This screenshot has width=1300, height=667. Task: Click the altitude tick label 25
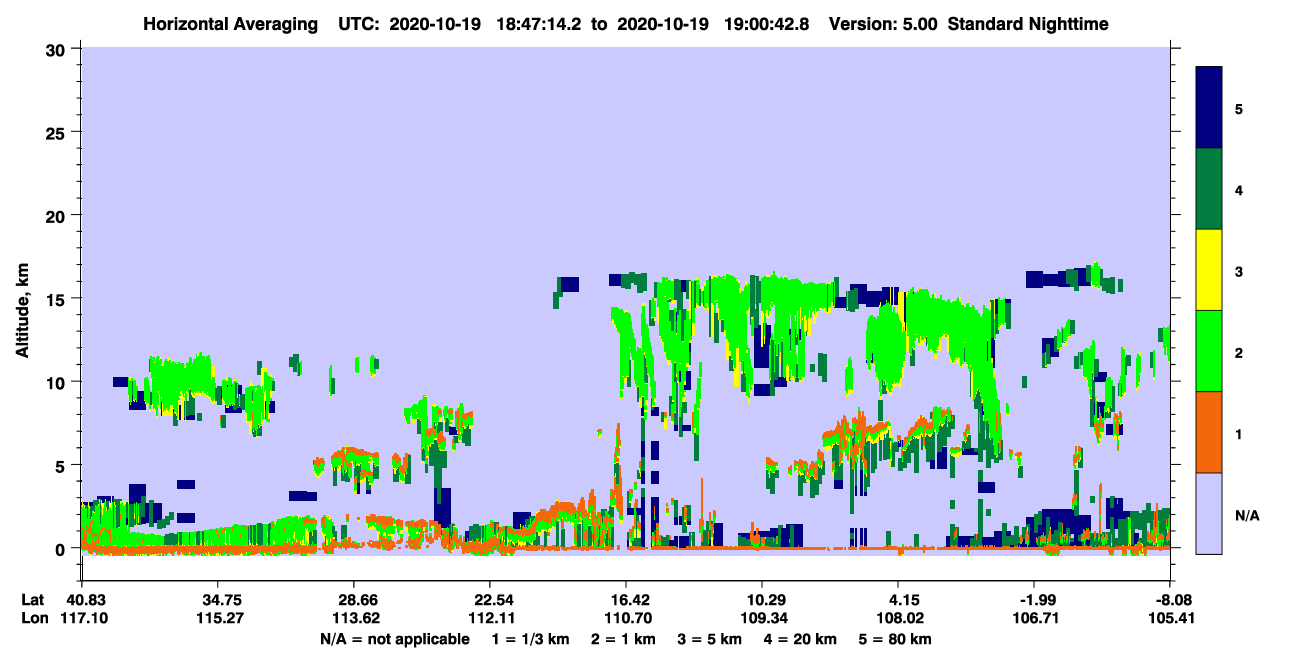58,132
